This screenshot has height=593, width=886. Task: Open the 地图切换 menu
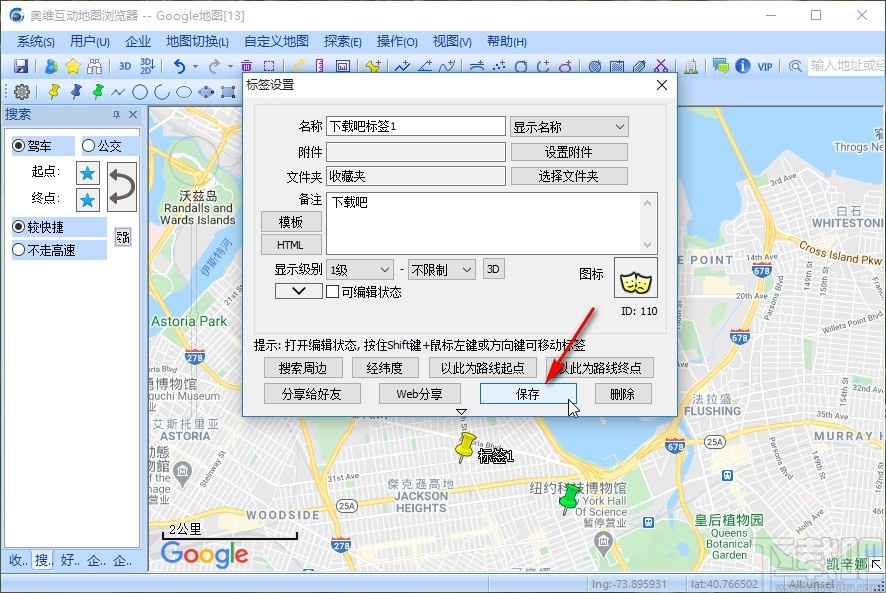click(196, 41)
